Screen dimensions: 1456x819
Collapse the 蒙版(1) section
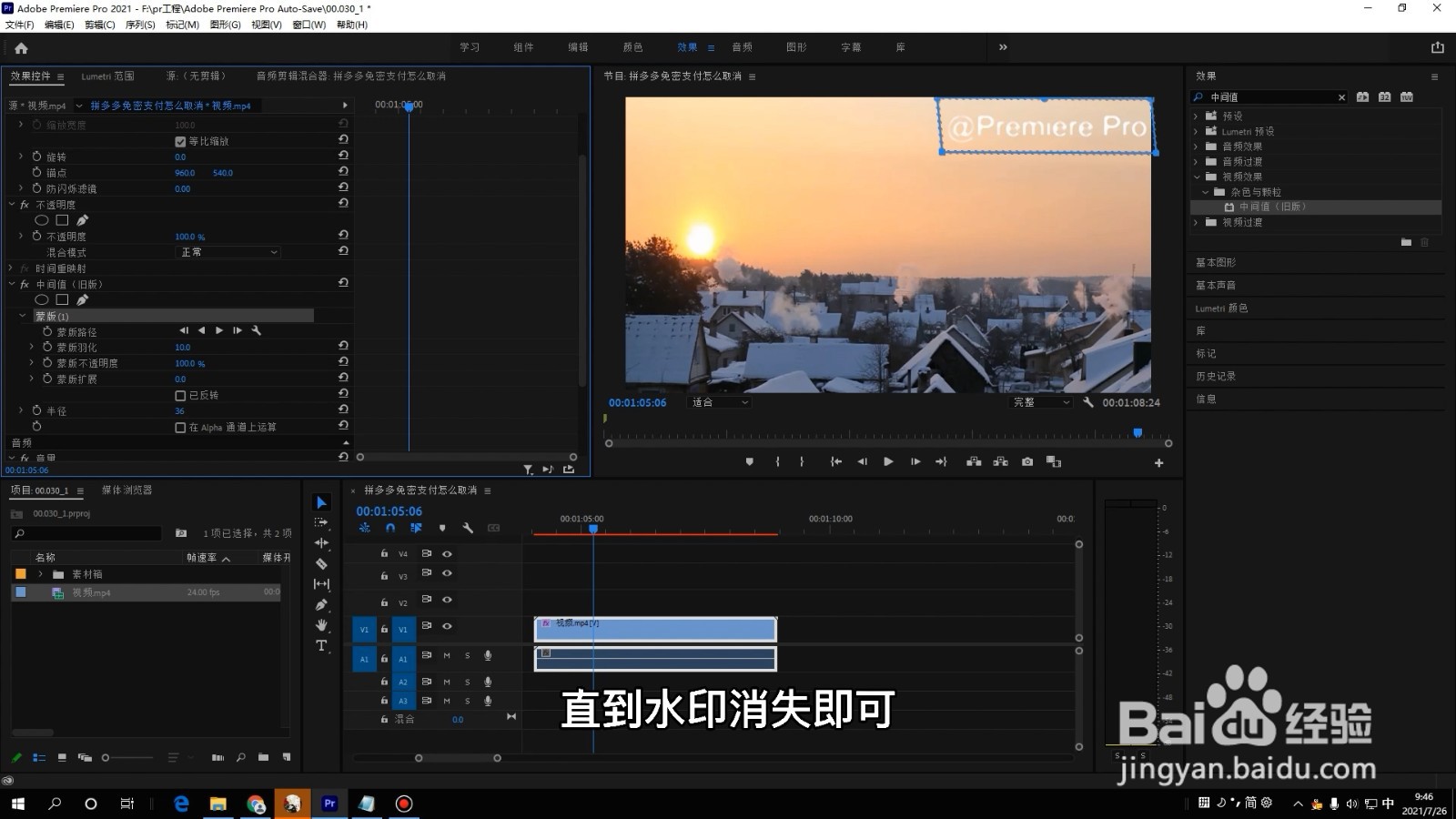click(22, 315)
